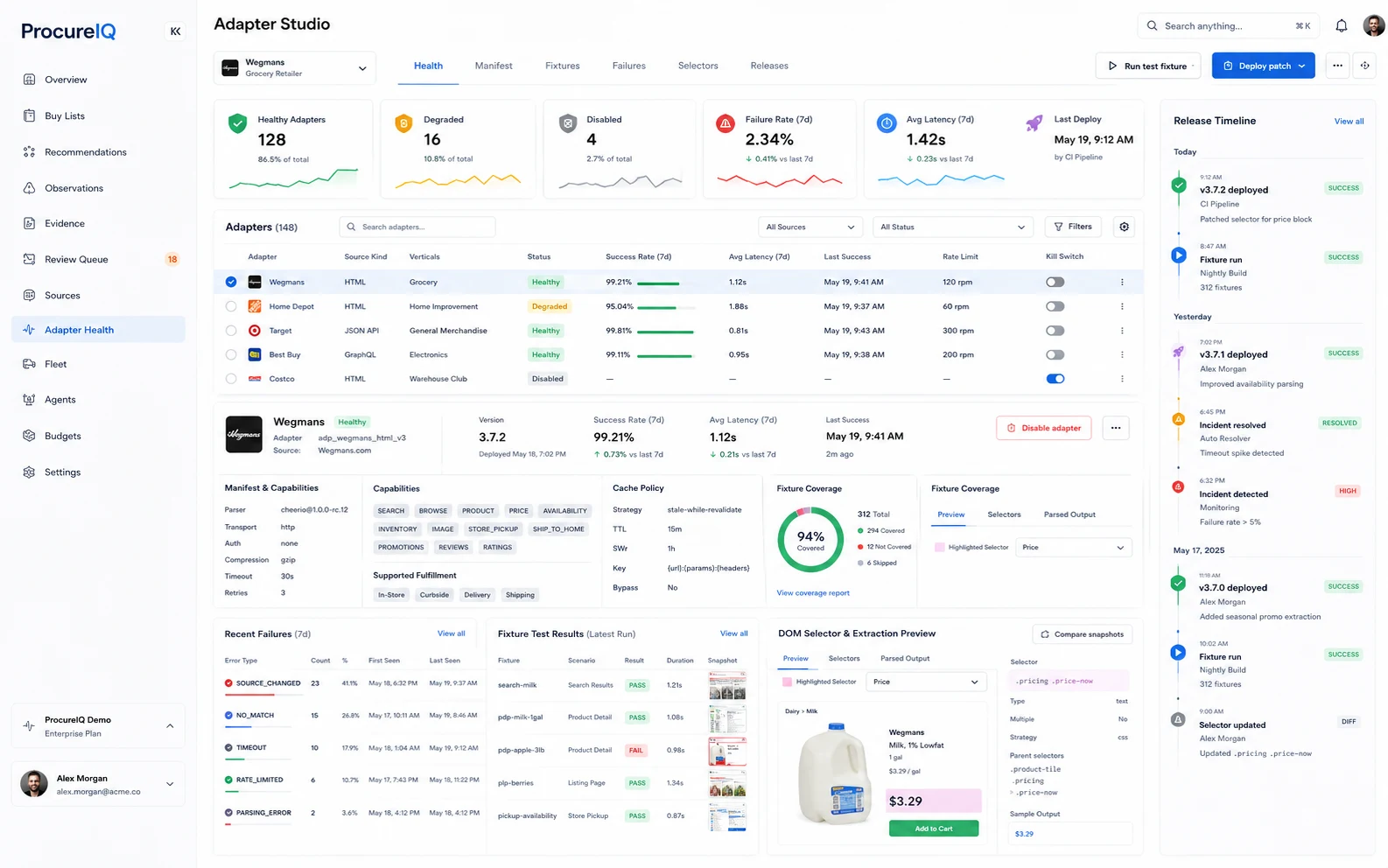Open the Wegmans row three-dot menu
1388x868 pixels.
coord(1122,282)
